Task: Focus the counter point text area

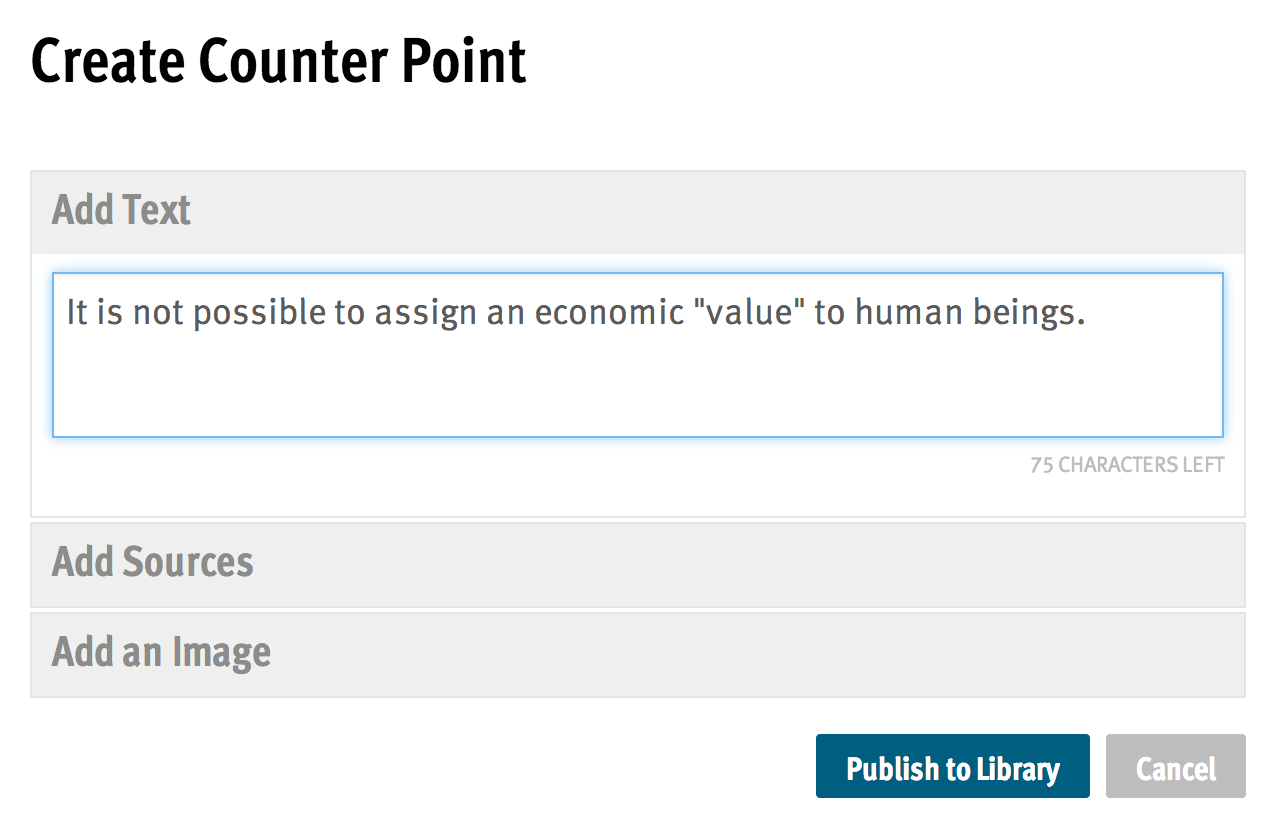Action: tap(638, 355)
